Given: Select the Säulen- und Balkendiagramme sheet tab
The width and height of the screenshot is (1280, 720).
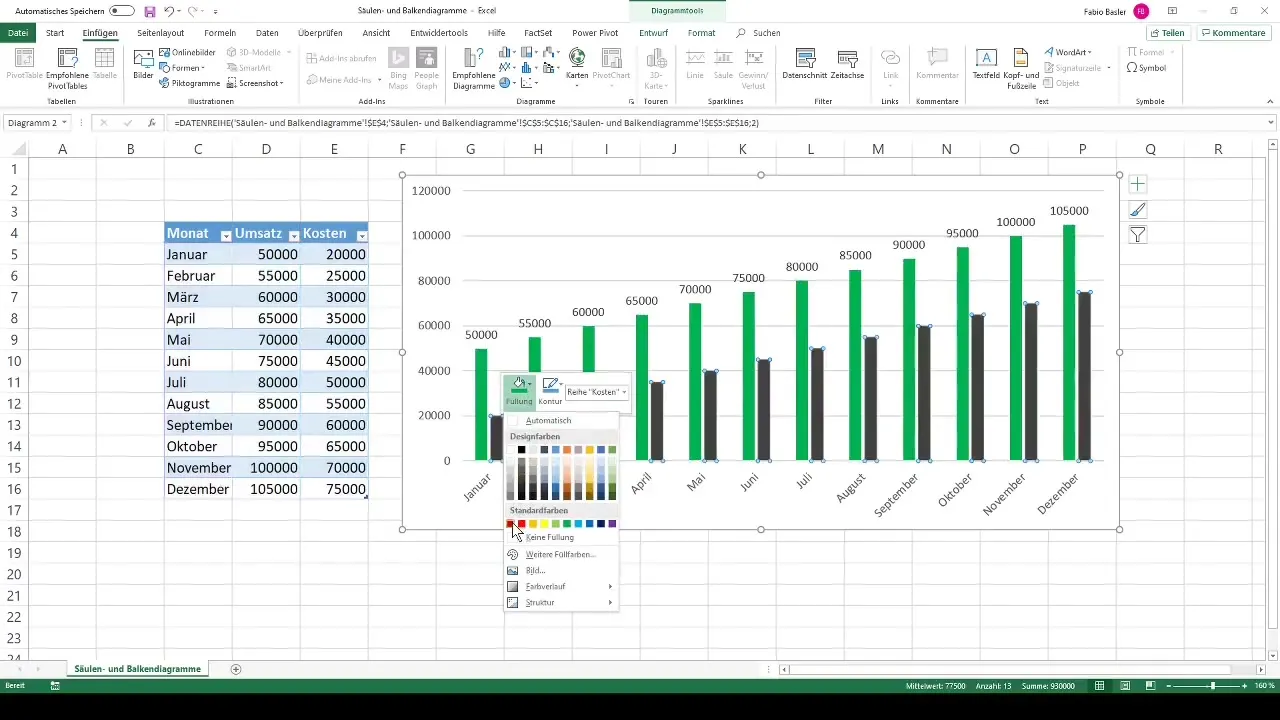Looking at the screenshot, I should (140, 669).
